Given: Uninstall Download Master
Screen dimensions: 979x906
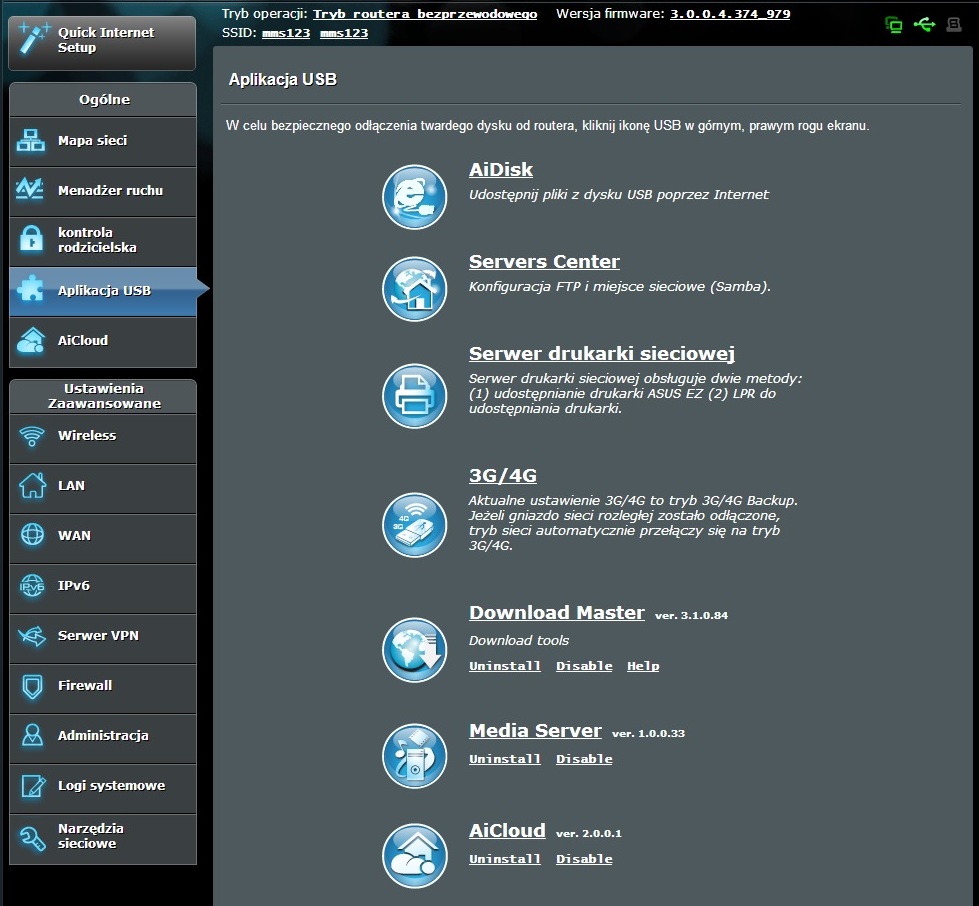Looking at the screenshot, I should [505, 666].
